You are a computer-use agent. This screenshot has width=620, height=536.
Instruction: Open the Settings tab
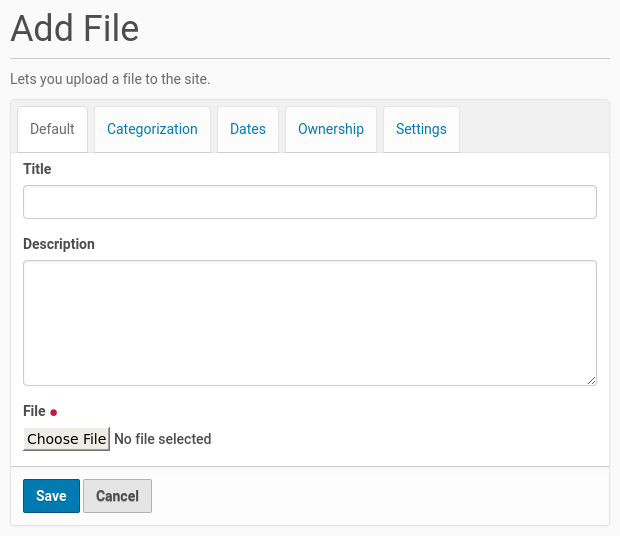(421, 129)
